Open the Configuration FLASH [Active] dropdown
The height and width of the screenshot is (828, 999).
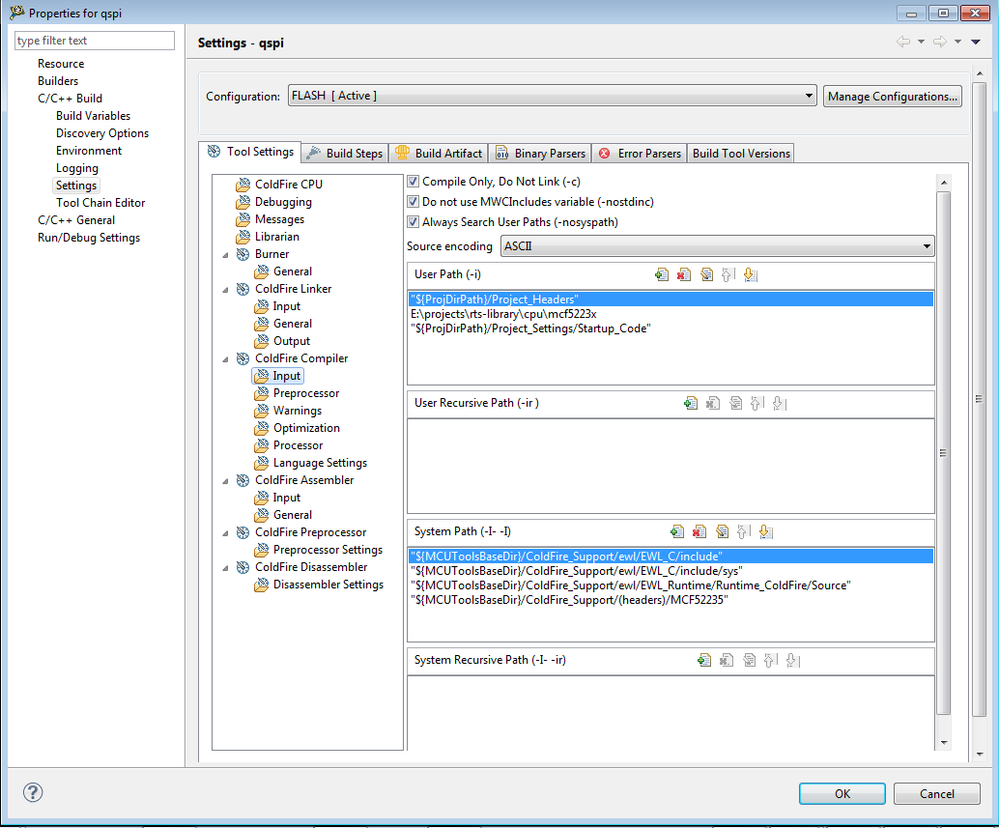[552, 96]
